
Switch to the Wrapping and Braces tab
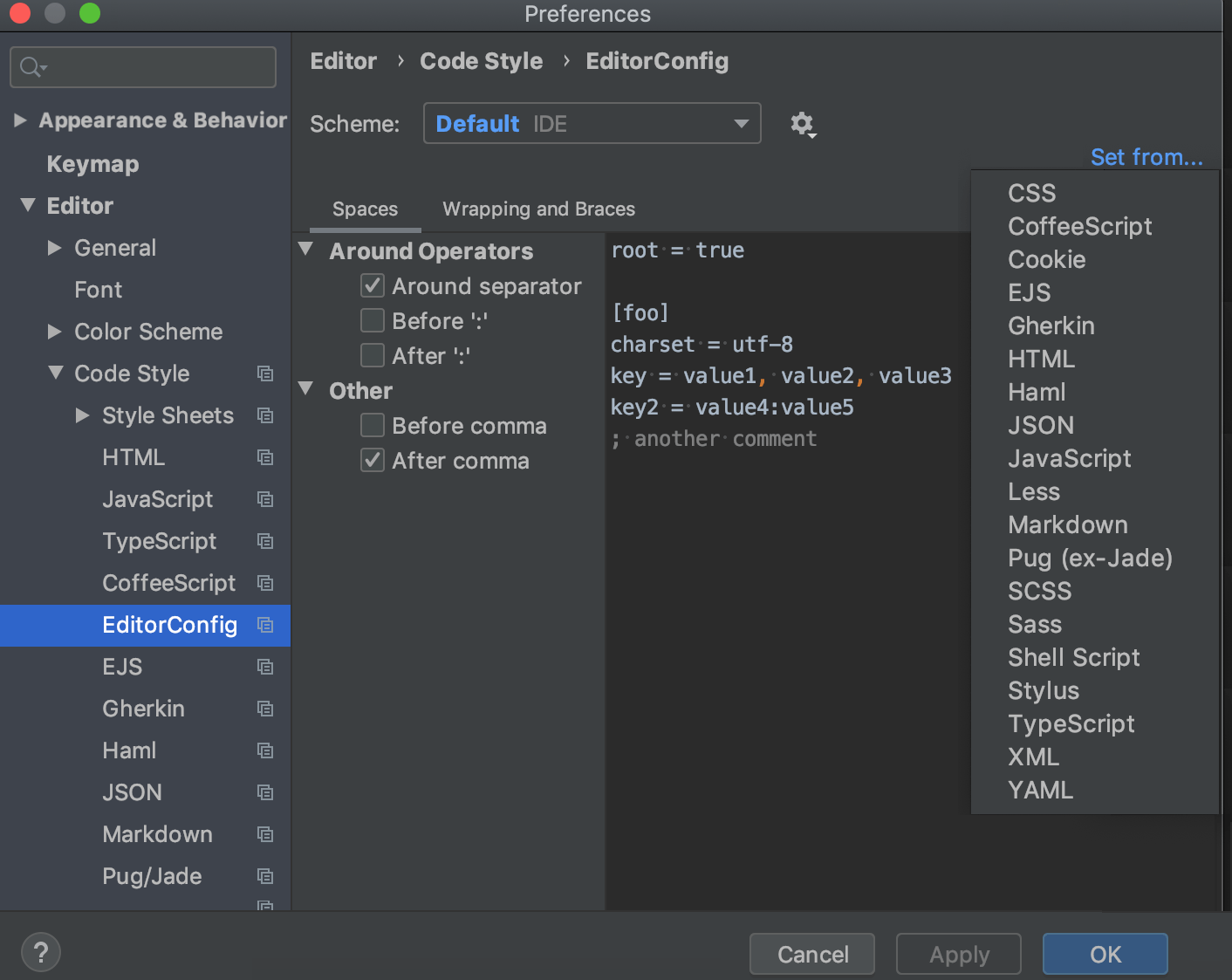[x=538, y=209]
